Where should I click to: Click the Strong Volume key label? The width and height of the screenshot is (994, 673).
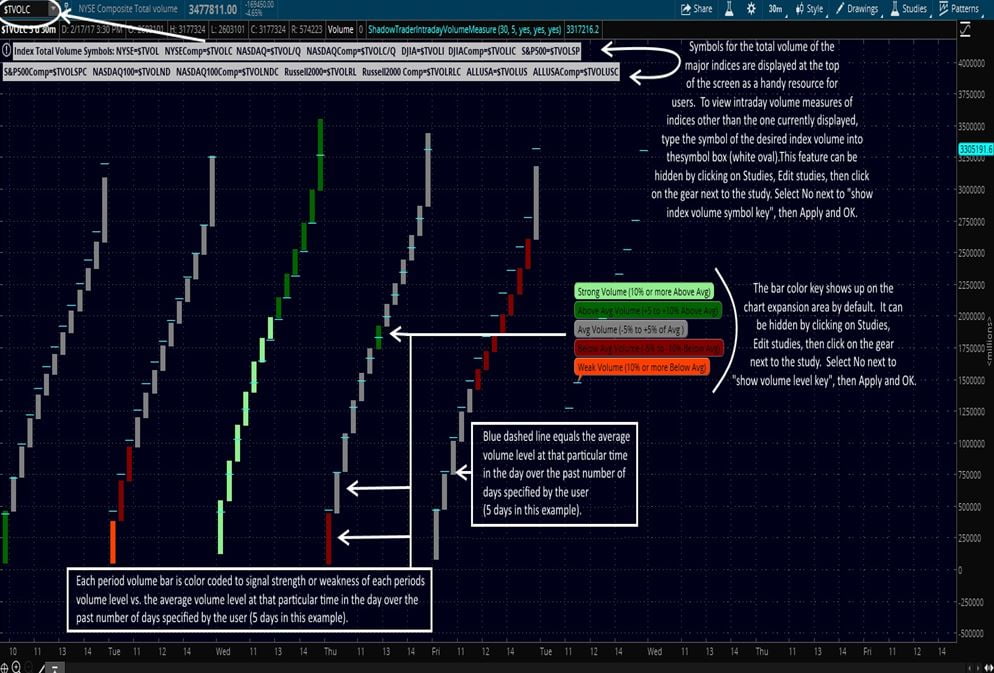pos(643,292)
